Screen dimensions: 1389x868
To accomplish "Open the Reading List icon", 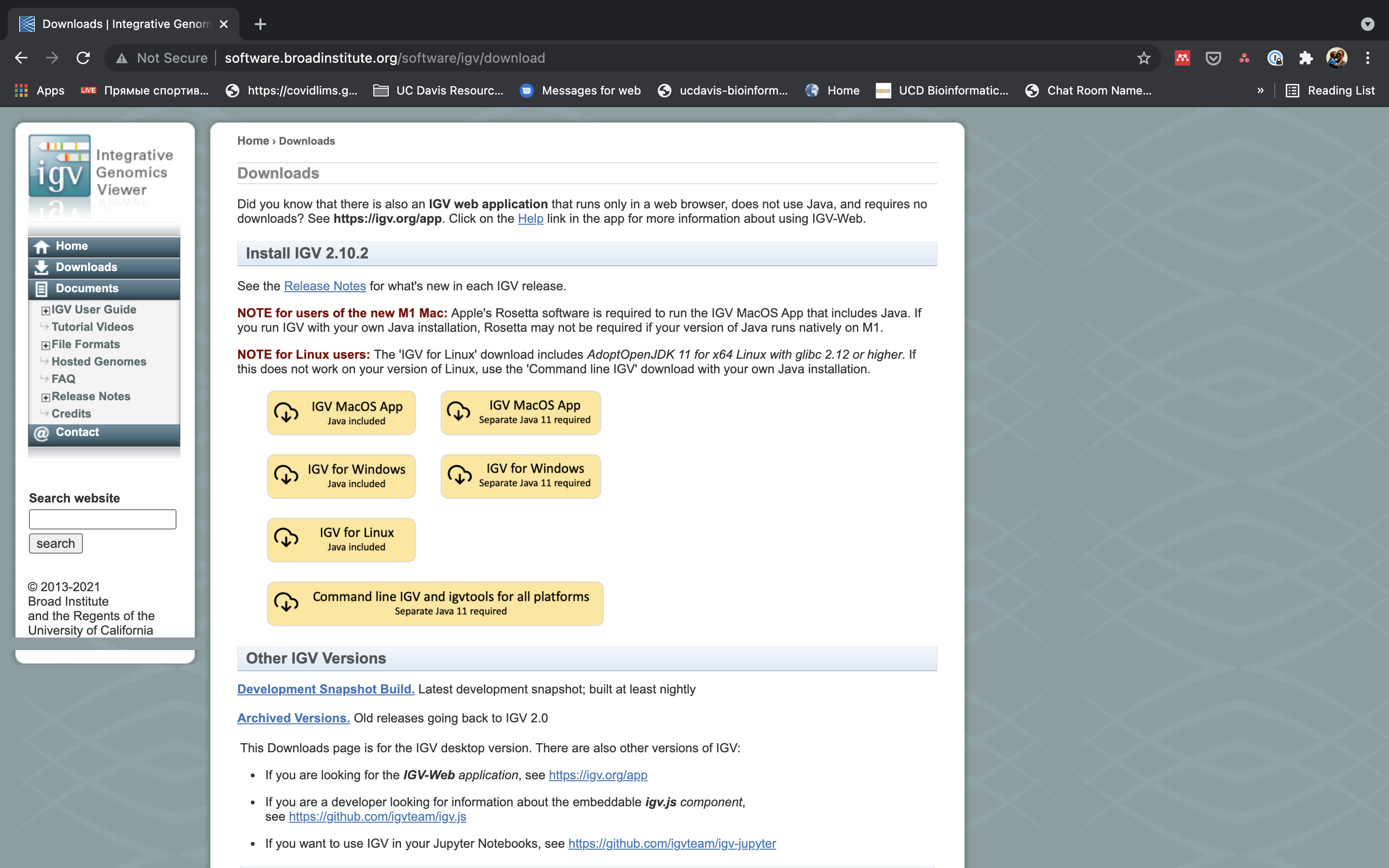I will click(1293, 90).
